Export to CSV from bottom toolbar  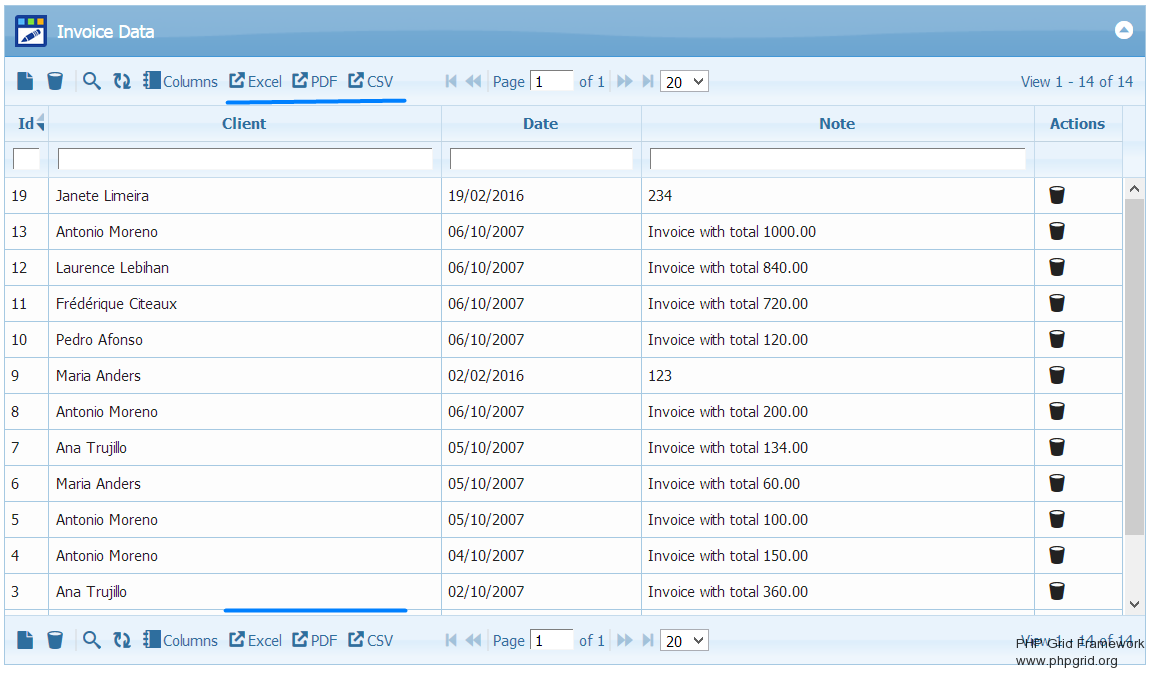[371, 640]
